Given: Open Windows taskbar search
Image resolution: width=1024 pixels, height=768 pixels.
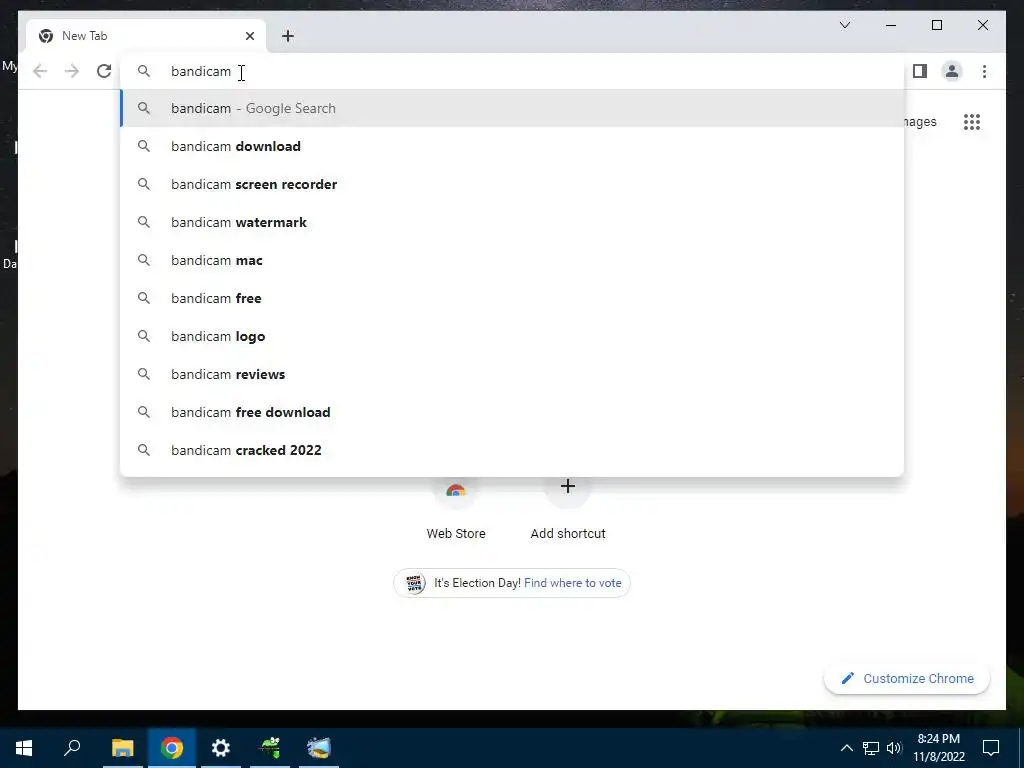Looking at the screenshot, I should click(x=72, y=748).
